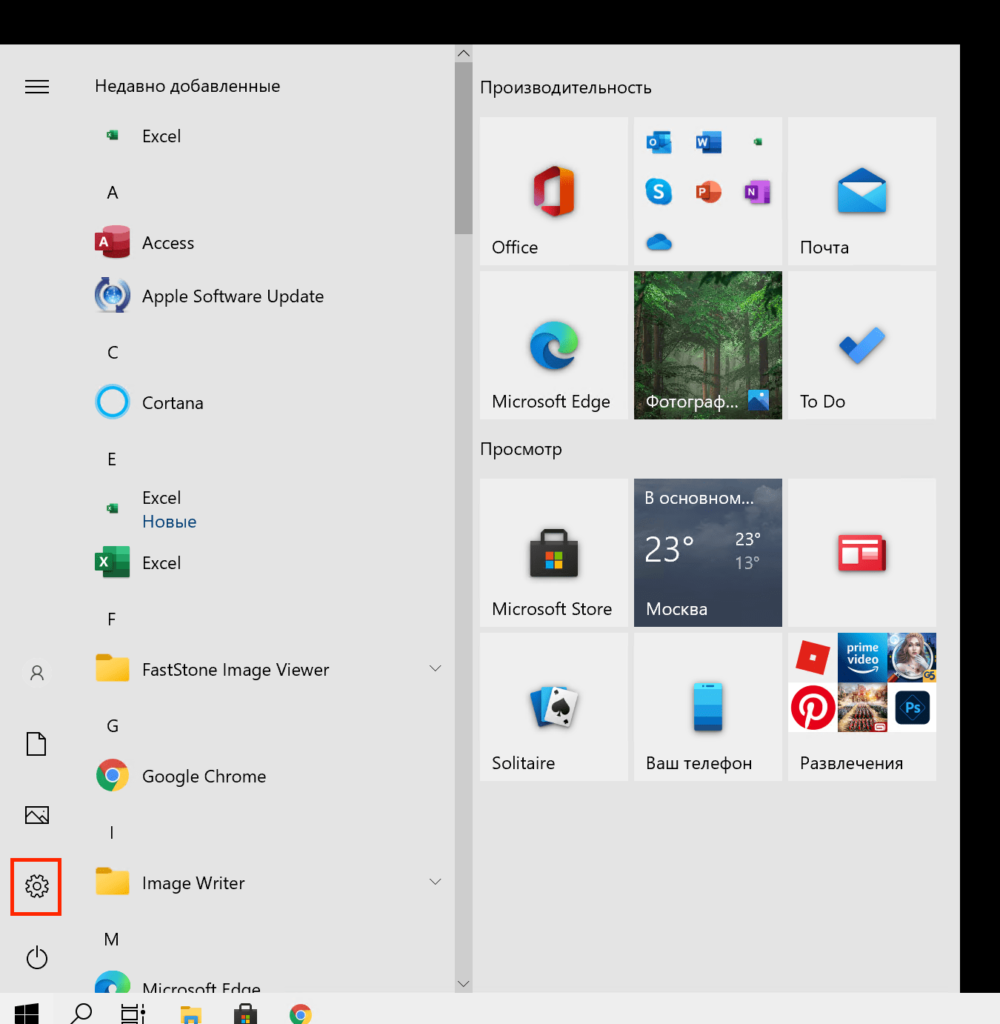
Task: Open the Office tile
Action: (x=554, y=191)
